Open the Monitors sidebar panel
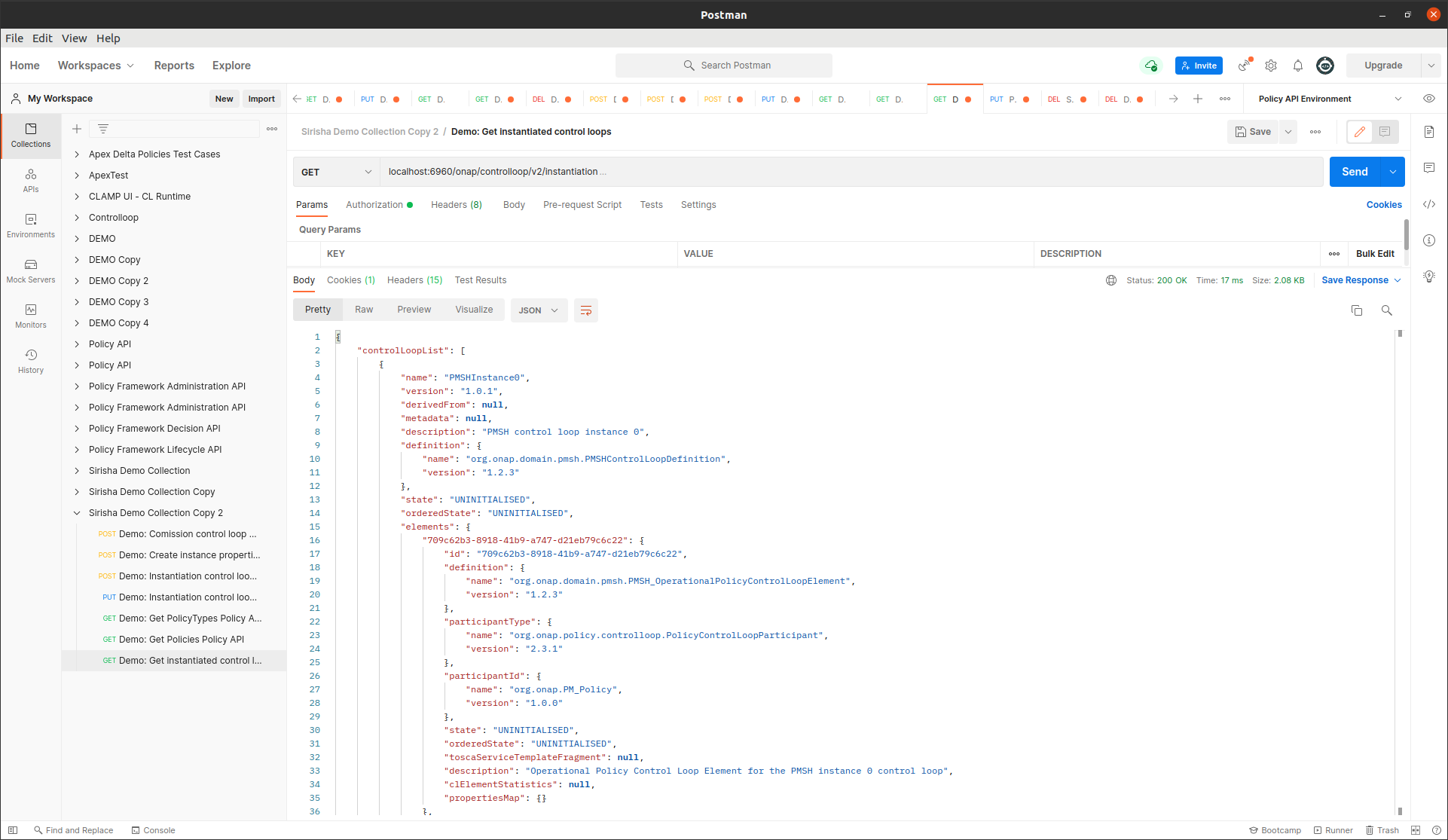 click(31, 316)
